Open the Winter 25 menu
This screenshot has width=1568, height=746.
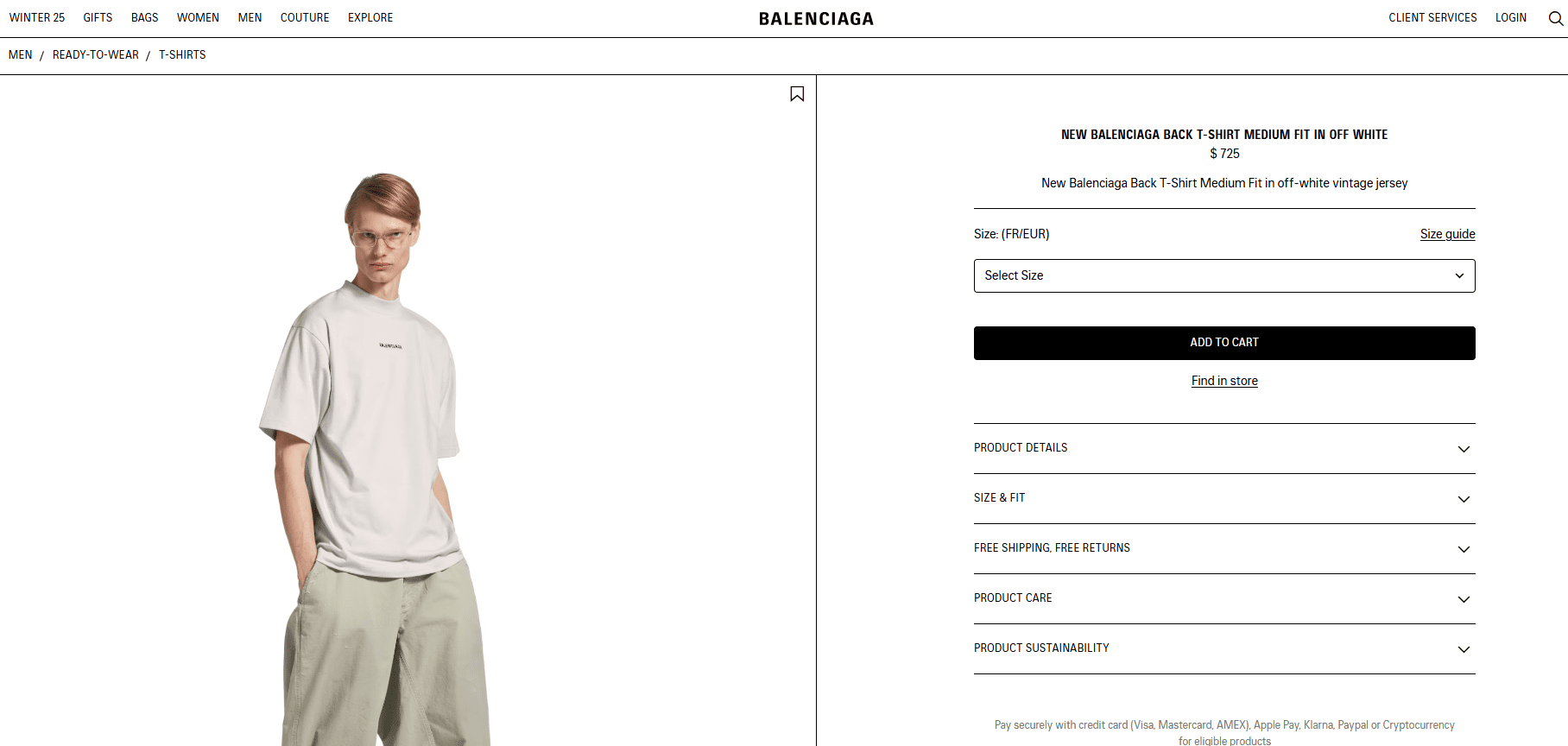pyautogui.click(x=37, y=17)
